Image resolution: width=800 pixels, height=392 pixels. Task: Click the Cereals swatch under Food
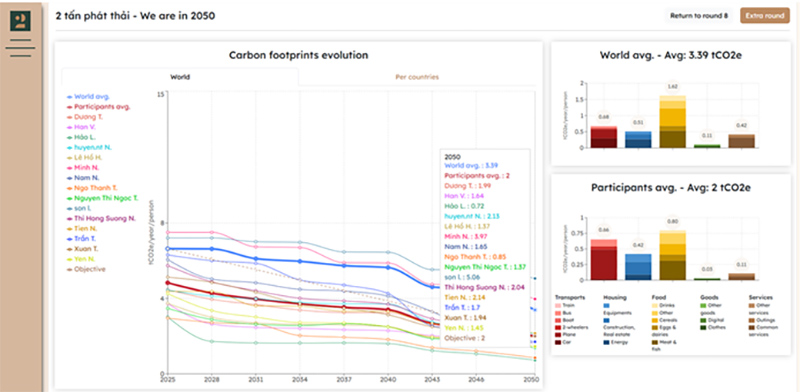click(x=655, y=320)
